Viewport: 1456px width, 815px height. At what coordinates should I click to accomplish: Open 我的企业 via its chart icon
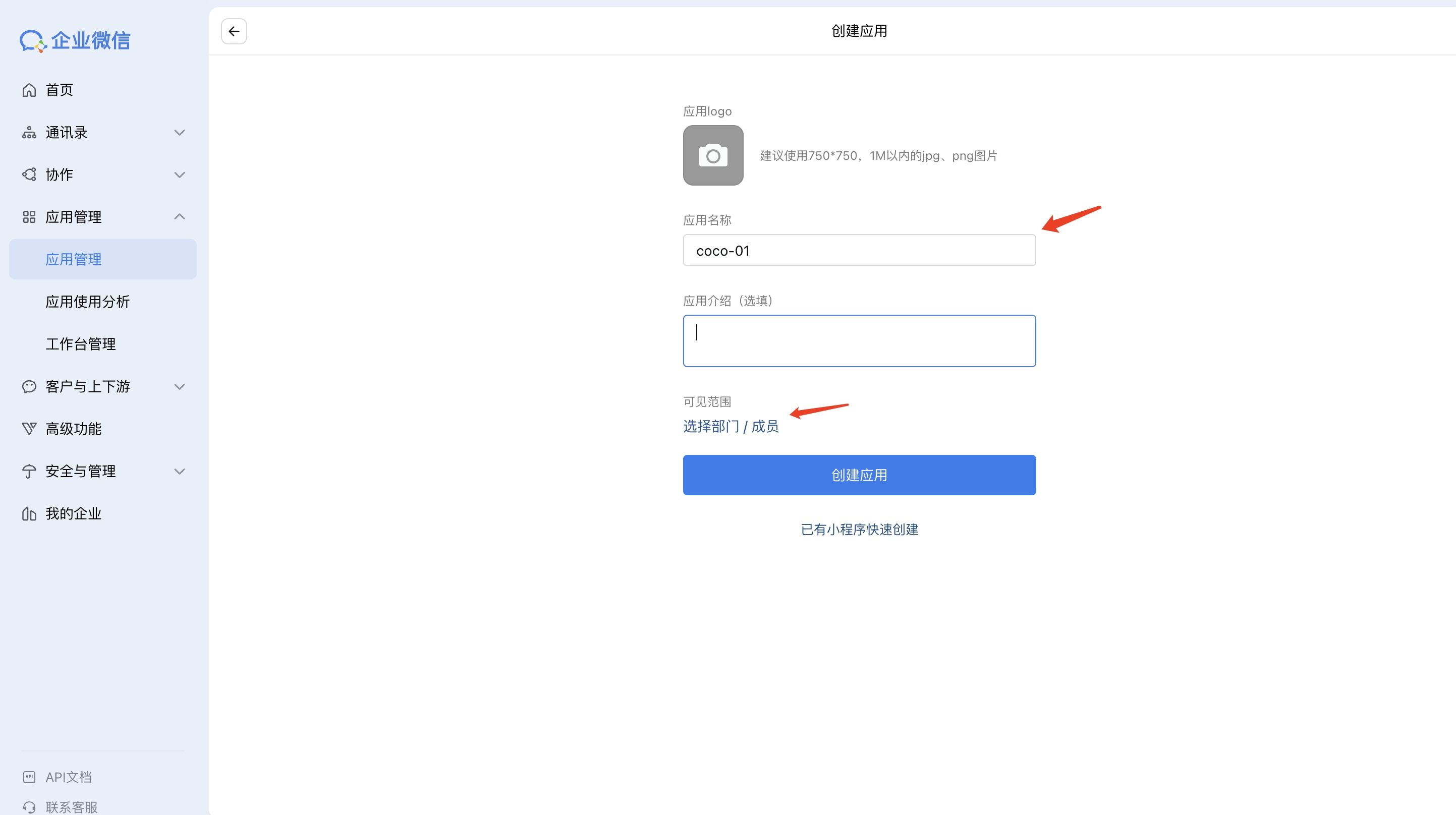29,513
